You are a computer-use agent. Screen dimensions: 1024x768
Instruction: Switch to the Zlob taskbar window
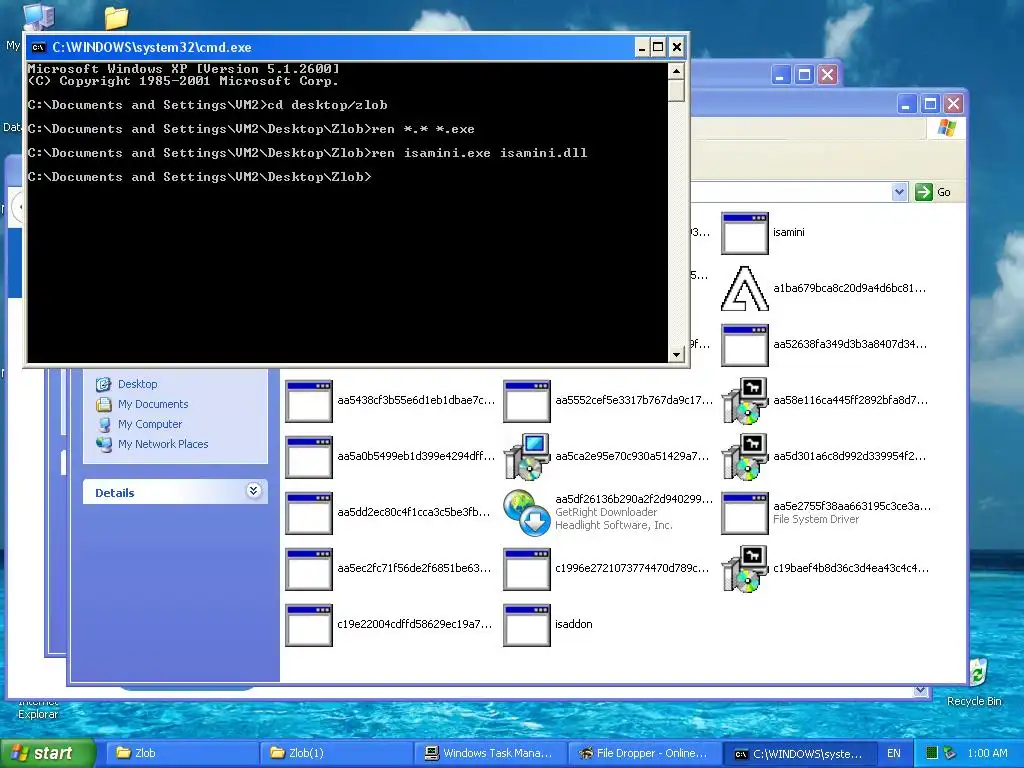(182, 753)
